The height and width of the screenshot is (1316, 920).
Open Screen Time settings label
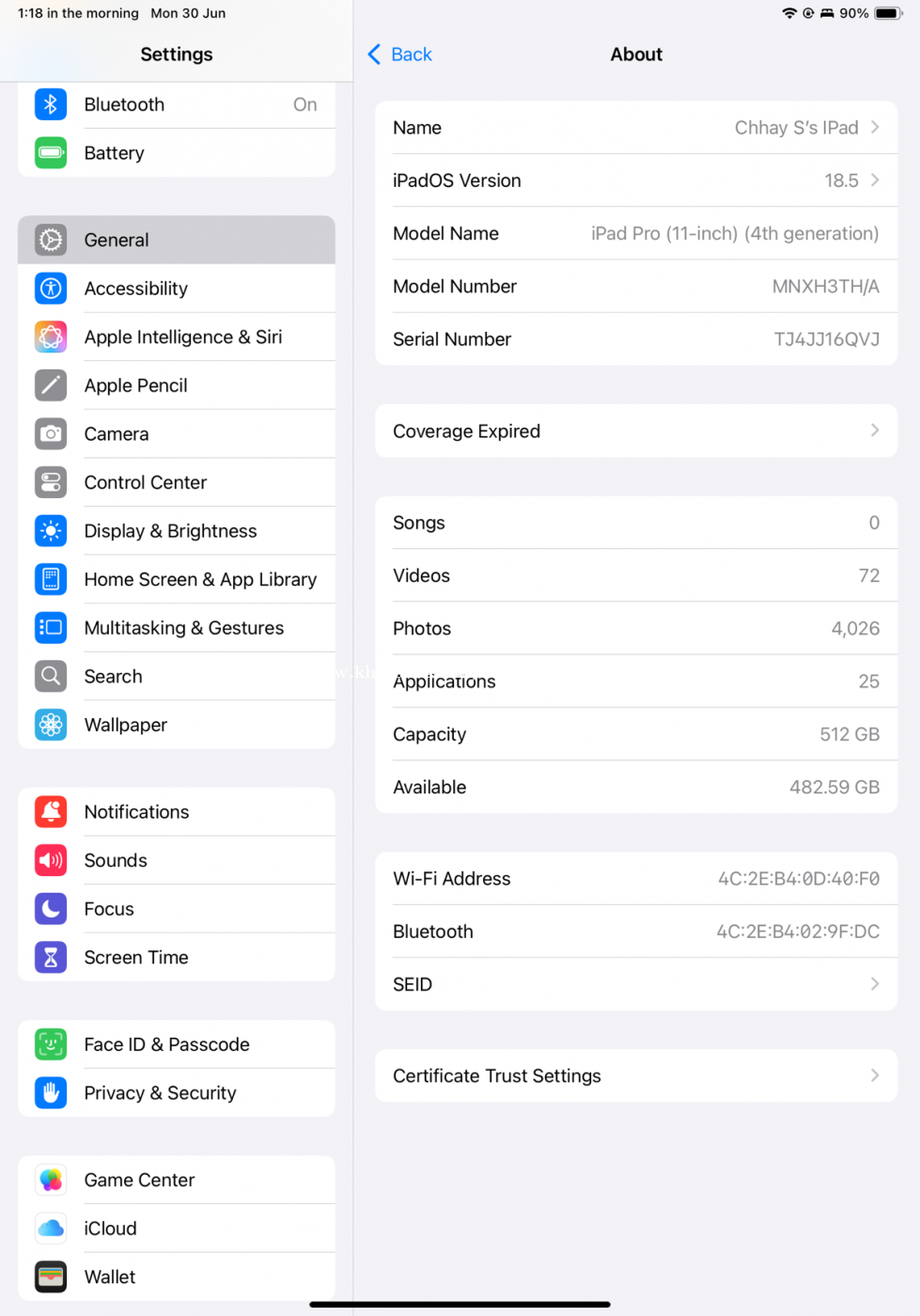tap(136, 957)
